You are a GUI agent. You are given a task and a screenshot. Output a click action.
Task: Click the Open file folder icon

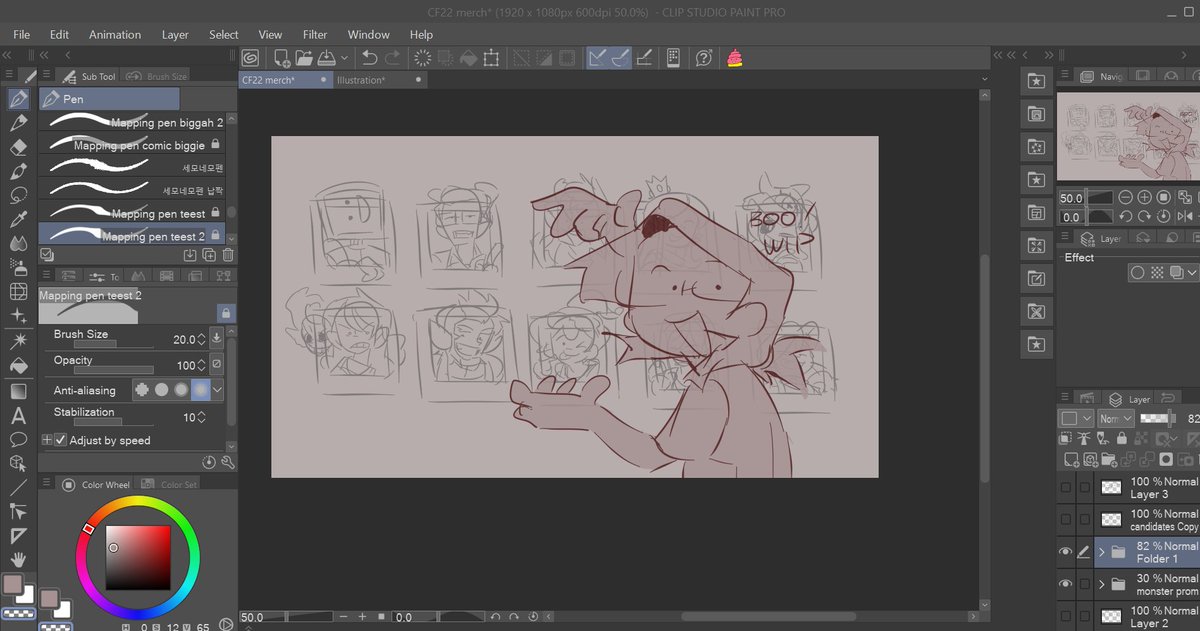305,58
